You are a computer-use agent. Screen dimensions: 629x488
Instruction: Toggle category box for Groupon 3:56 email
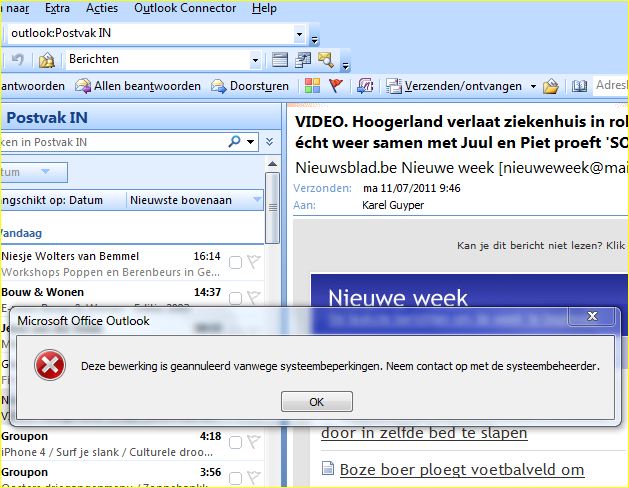point(235,478)
